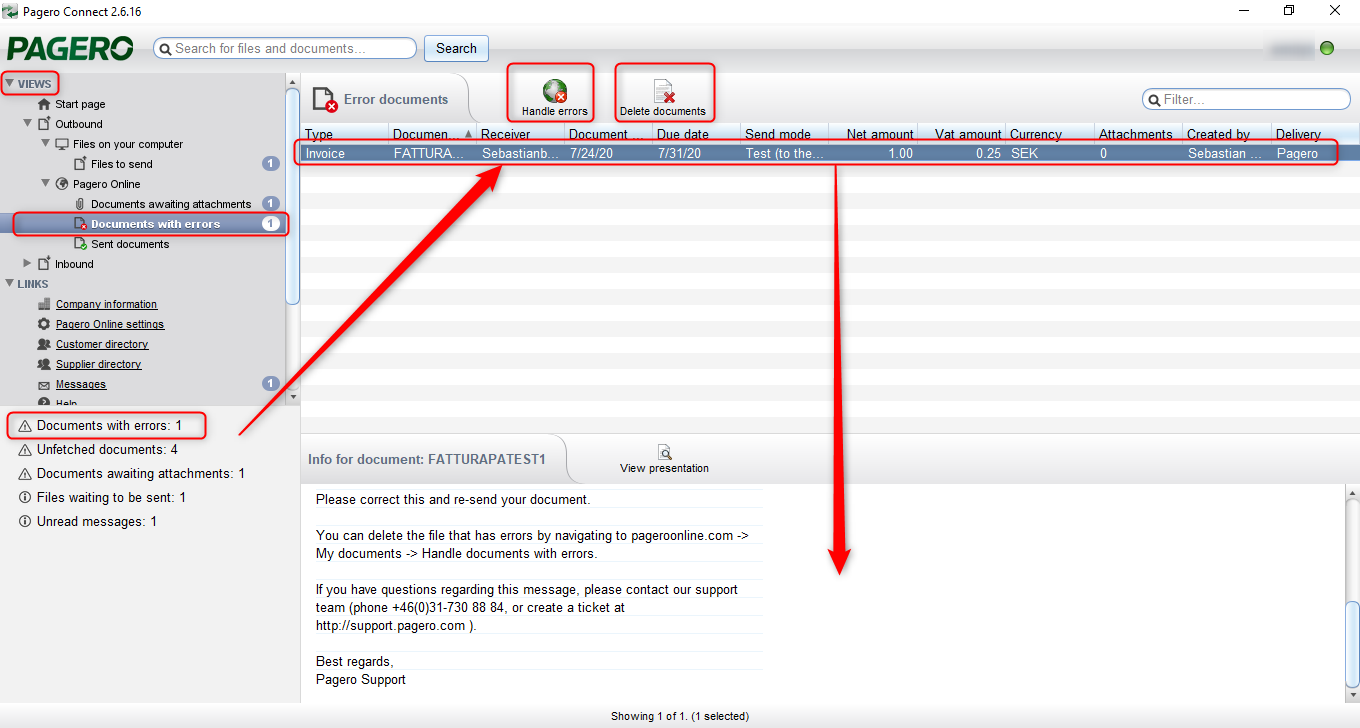Screen dimensions: 1360x728
Task: Click the magnifier icon in Filter field
Action: click(1156, 100)
